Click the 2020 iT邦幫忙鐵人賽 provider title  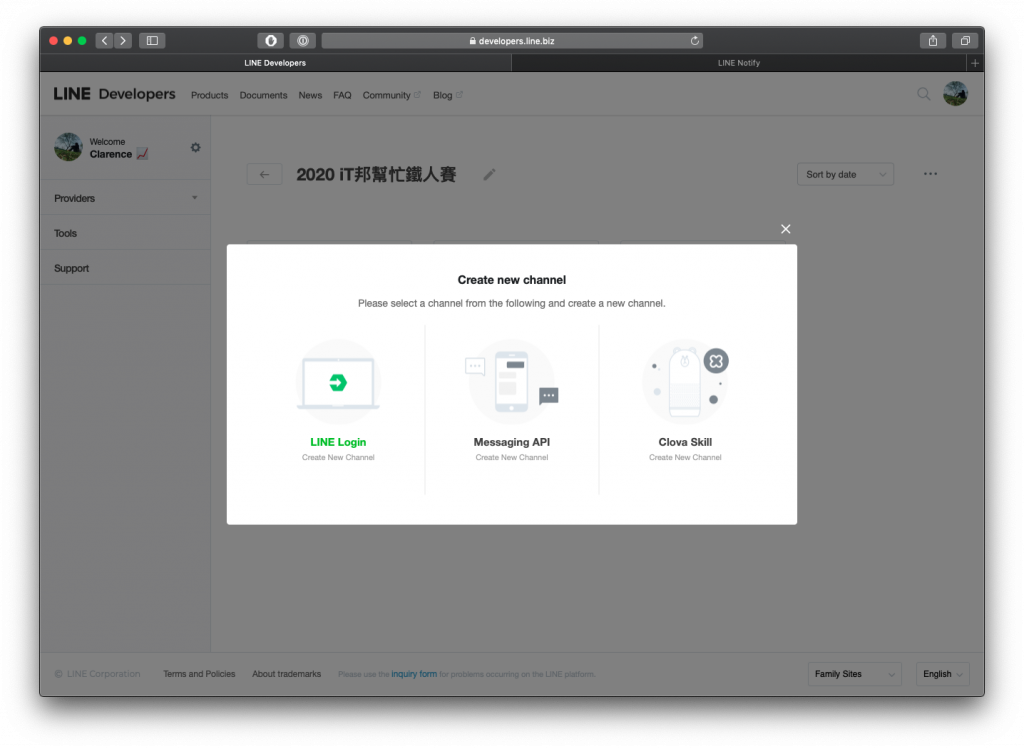376,174
